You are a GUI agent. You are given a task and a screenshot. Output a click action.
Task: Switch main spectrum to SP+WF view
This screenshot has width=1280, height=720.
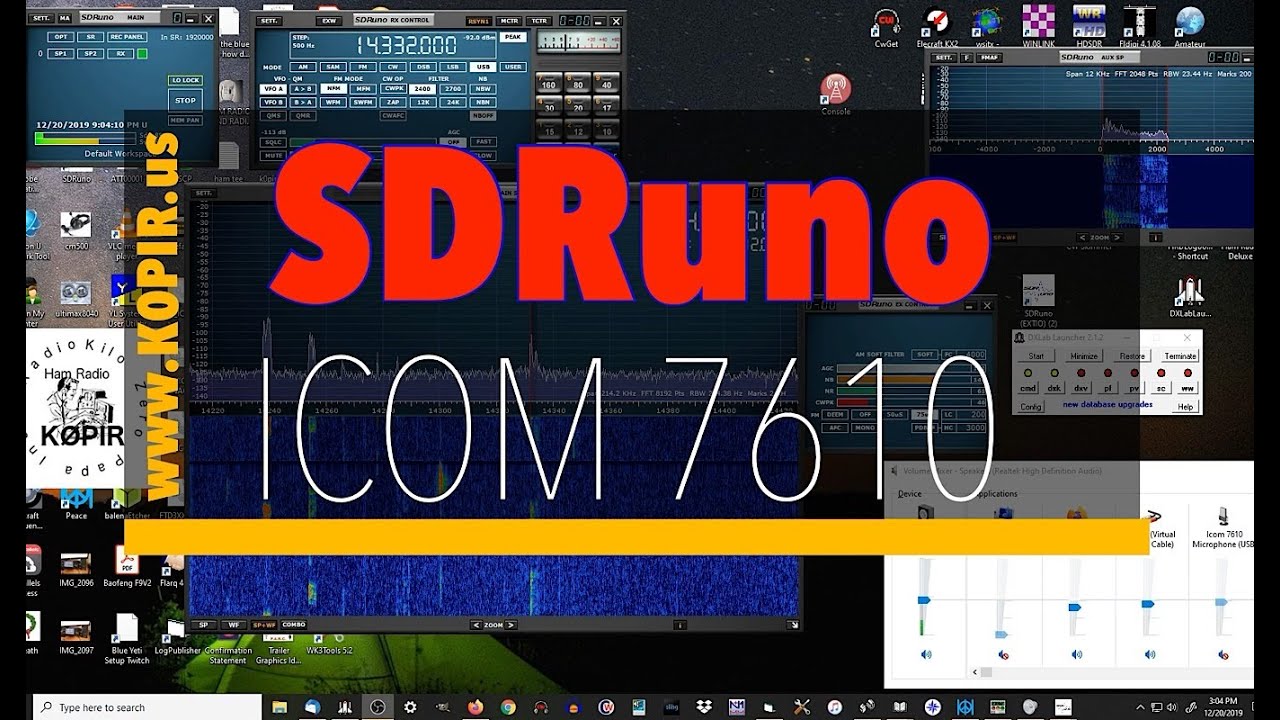click(264, 624)
